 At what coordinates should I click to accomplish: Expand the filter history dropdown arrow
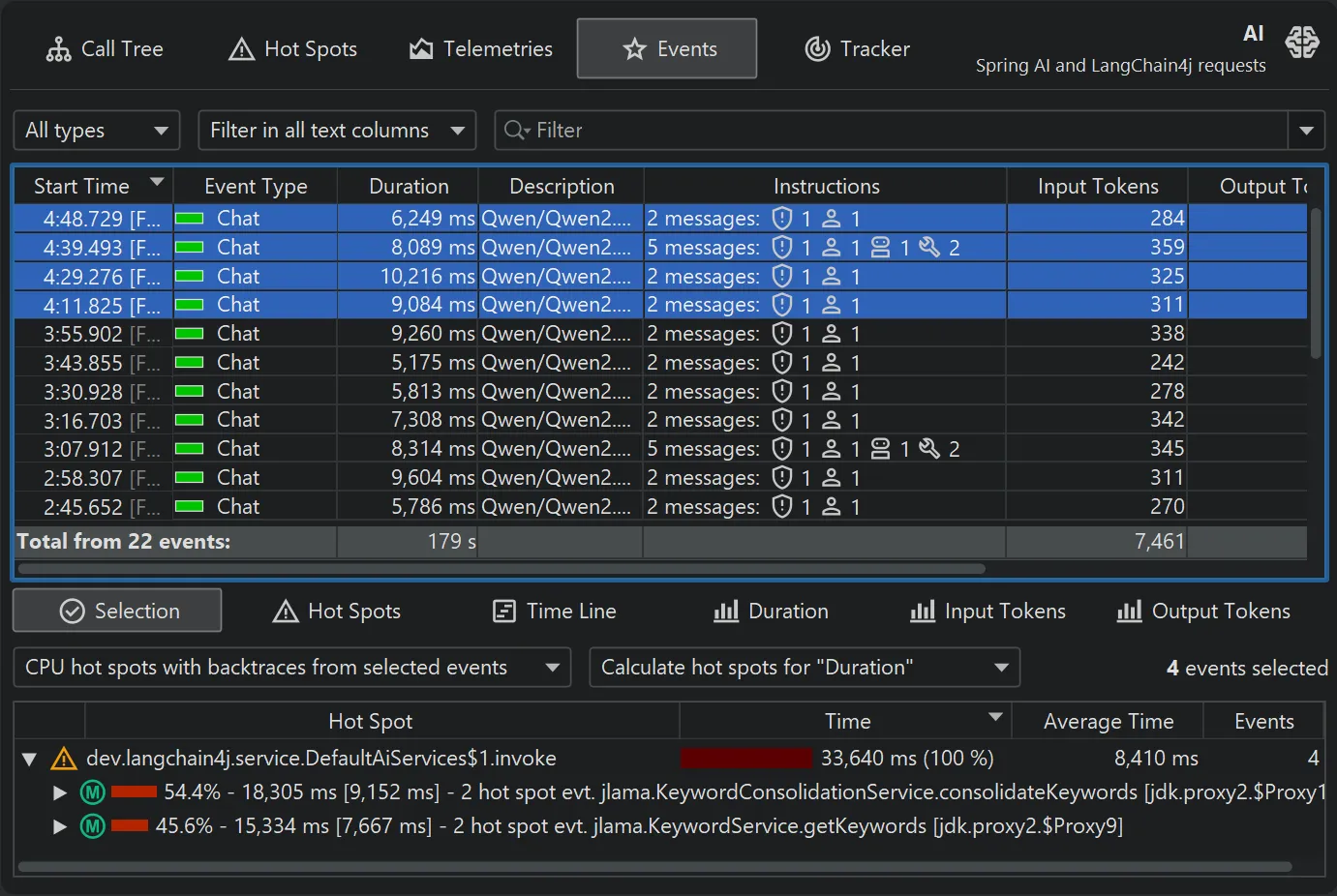(x=1306, y=130)
